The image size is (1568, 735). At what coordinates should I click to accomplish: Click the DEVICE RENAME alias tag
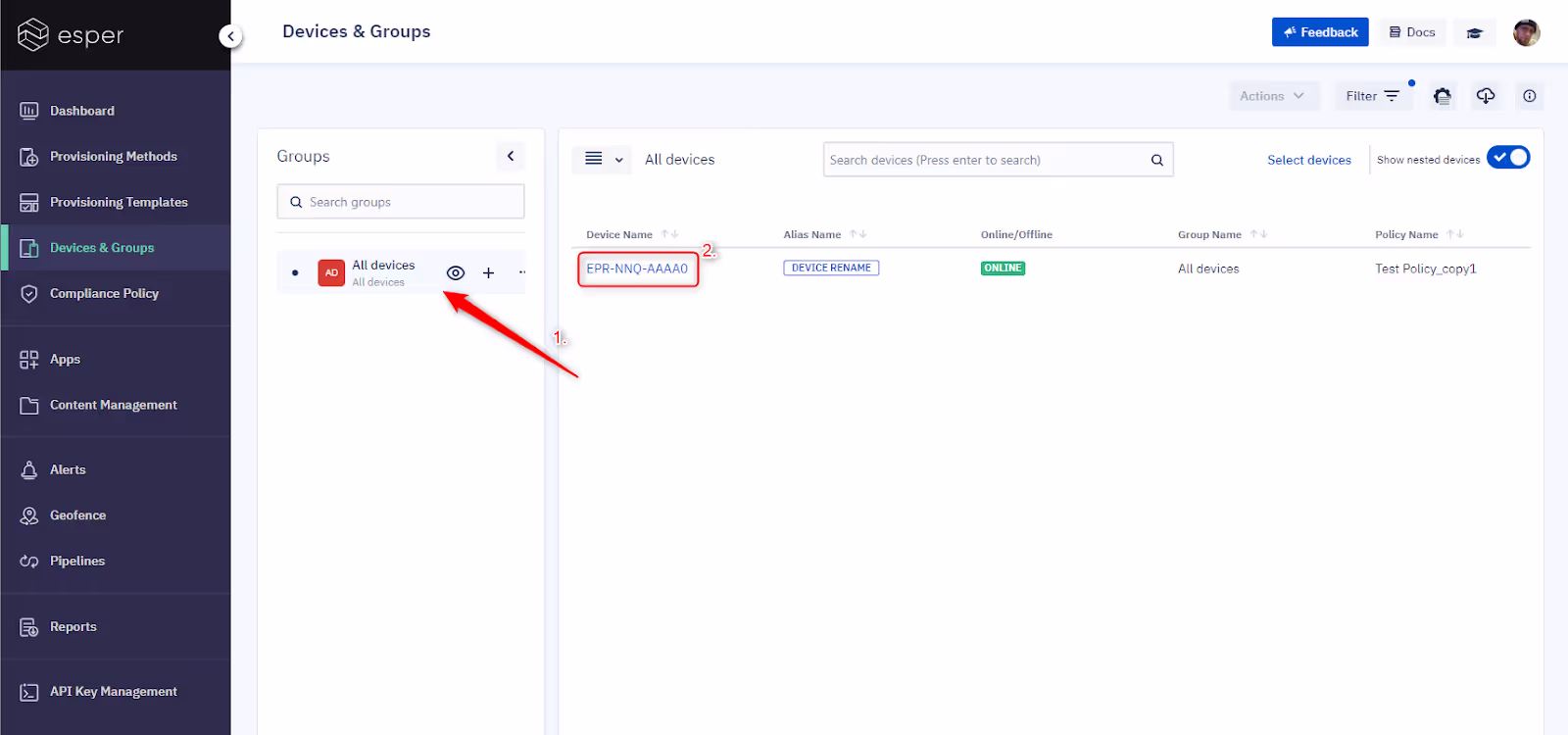coord(831,268)
